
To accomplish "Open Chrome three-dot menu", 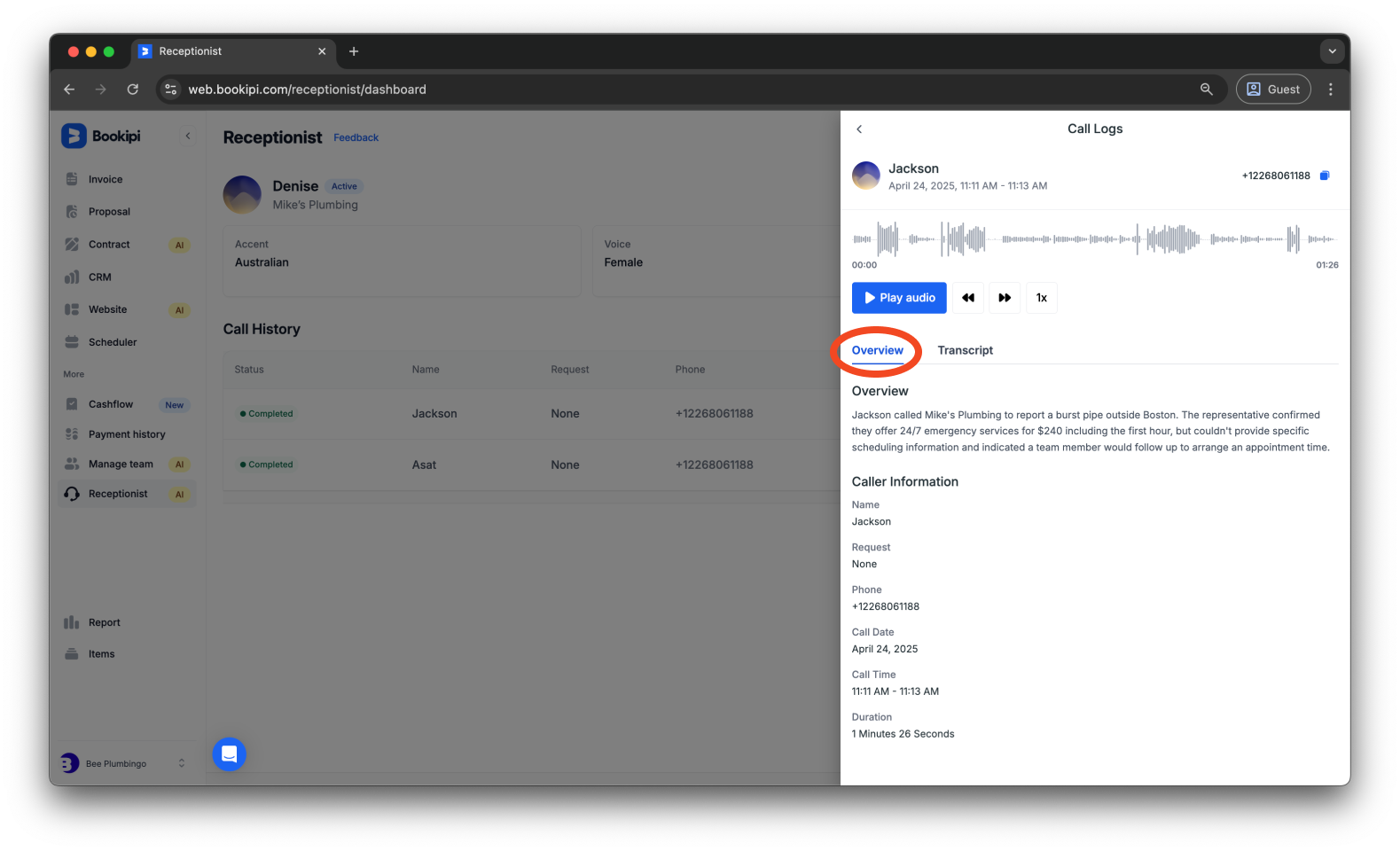I will click(1330, 89).
